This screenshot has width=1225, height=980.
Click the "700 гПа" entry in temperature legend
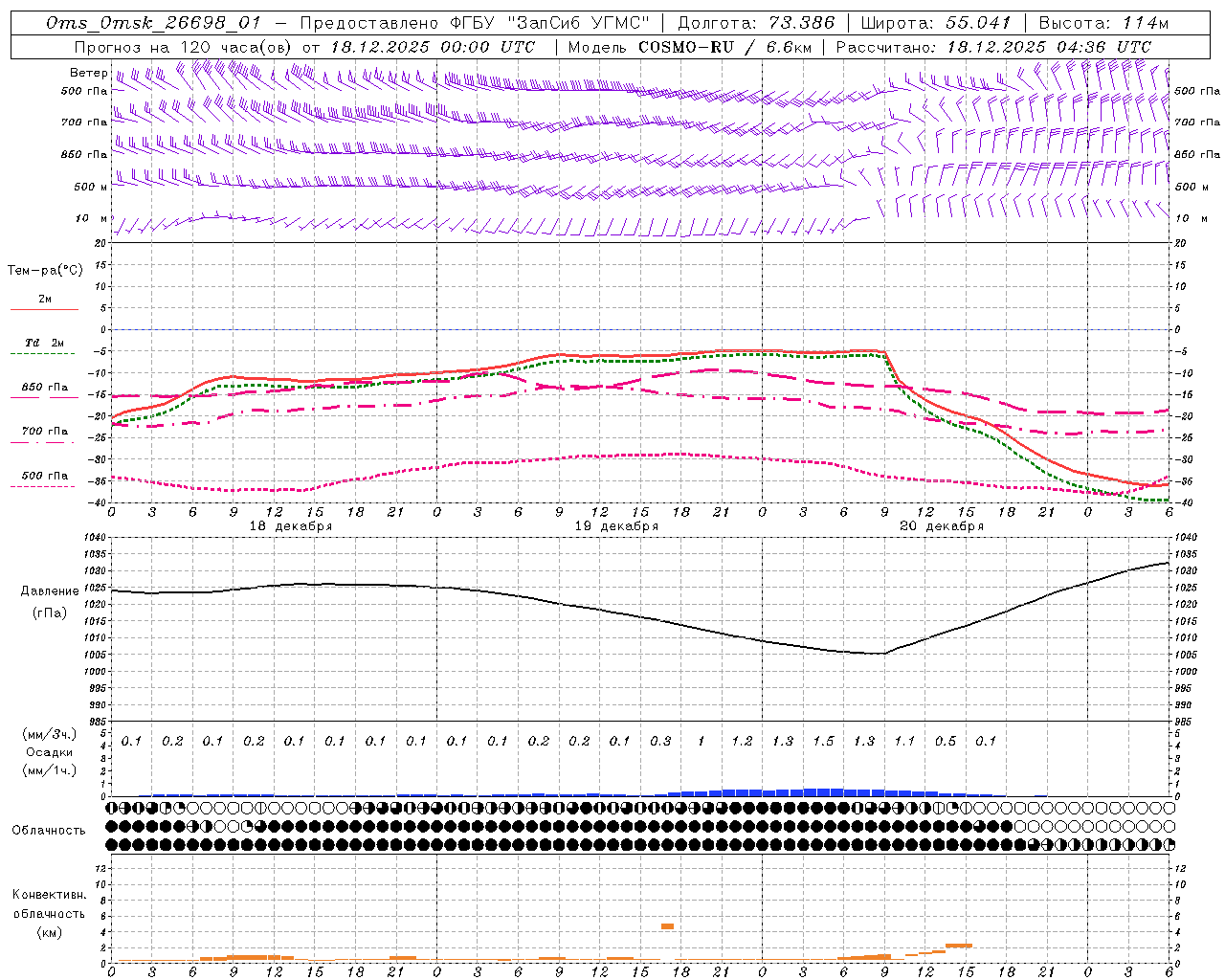pyautogui.click(x=44, y=431)
